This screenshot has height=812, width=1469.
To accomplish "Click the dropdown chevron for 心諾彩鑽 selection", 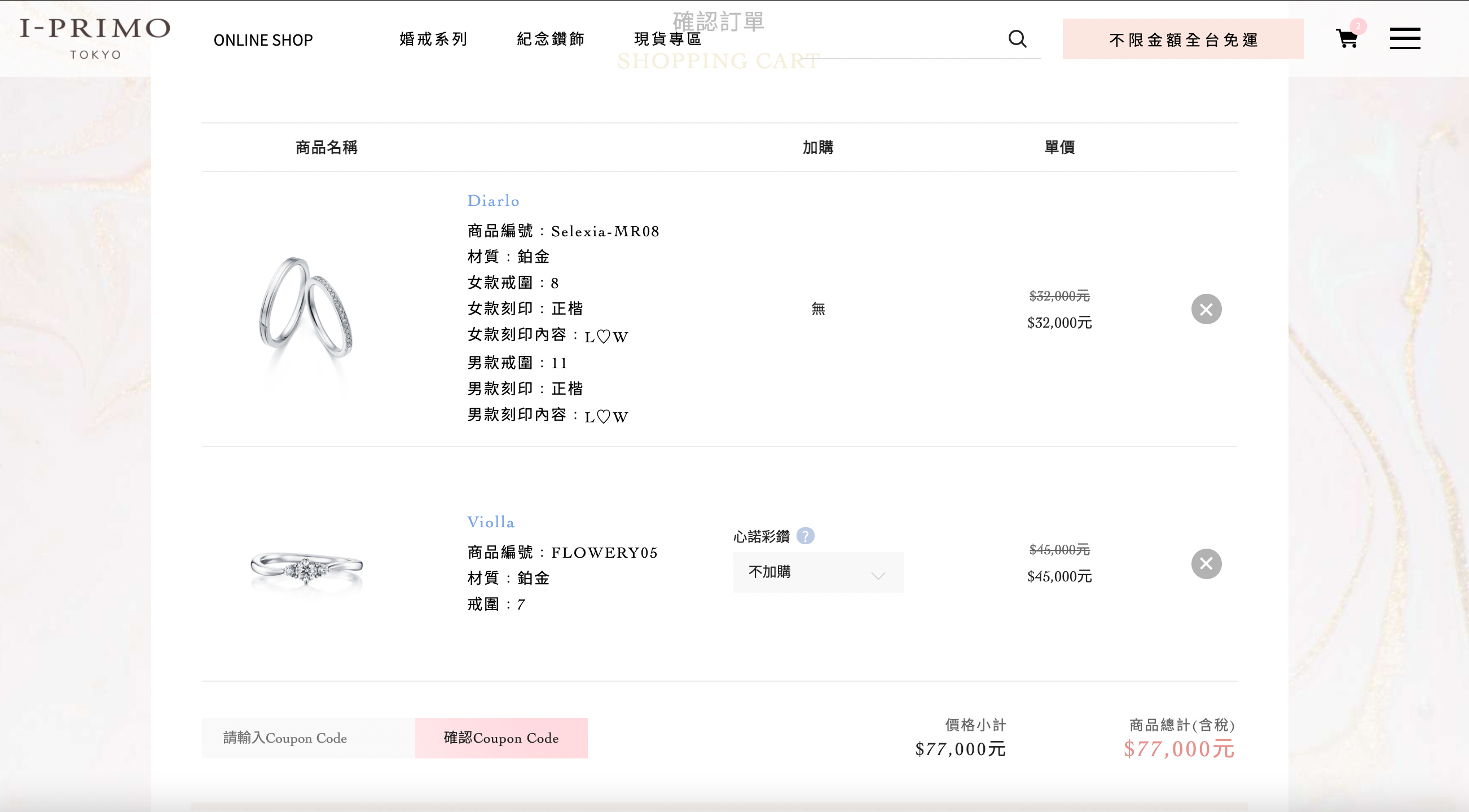I will (x=878, y=577).
